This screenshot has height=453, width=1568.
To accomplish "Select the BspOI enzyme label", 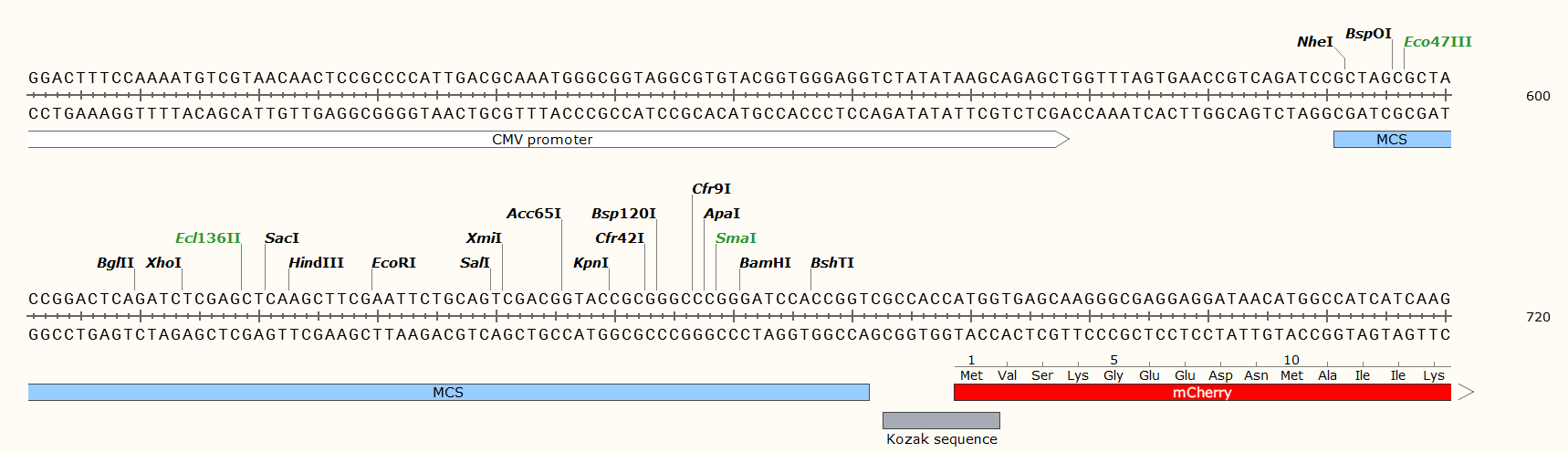I will pos(1368,34).
